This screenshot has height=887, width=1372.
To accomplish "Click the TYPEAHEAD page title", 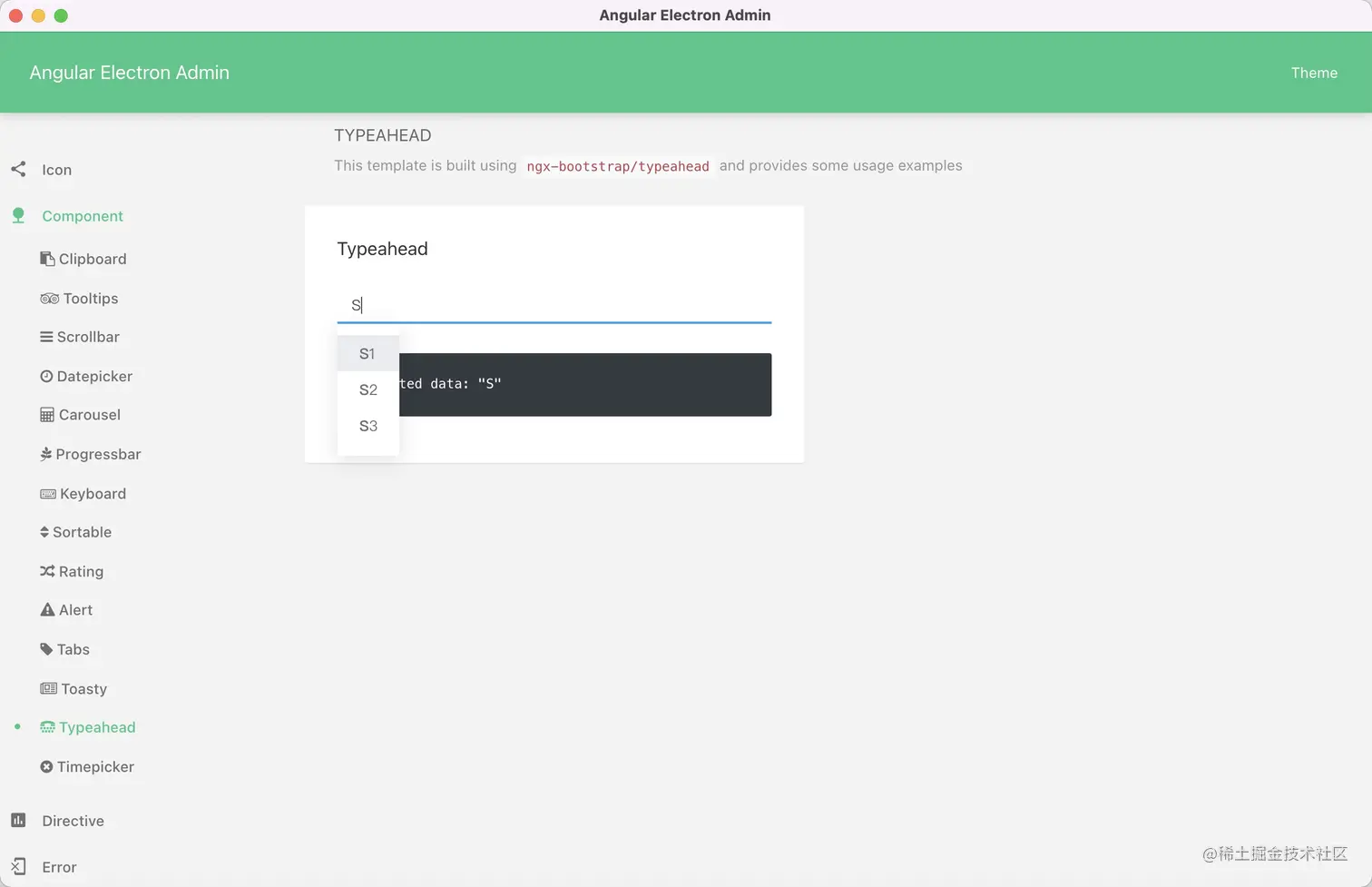I will coord(383,135).
